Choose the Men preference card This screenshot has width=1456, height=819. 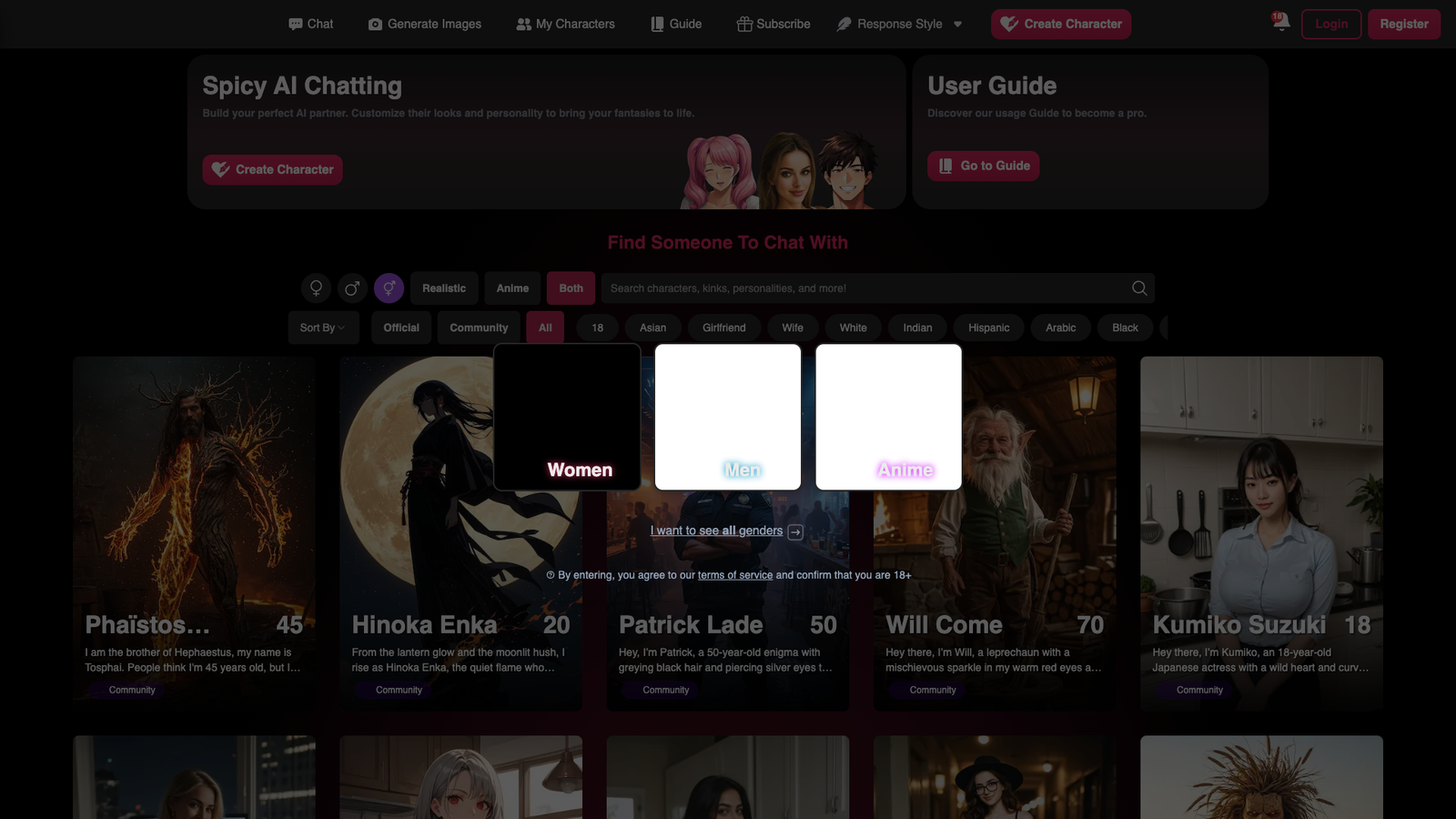(728, 417)
